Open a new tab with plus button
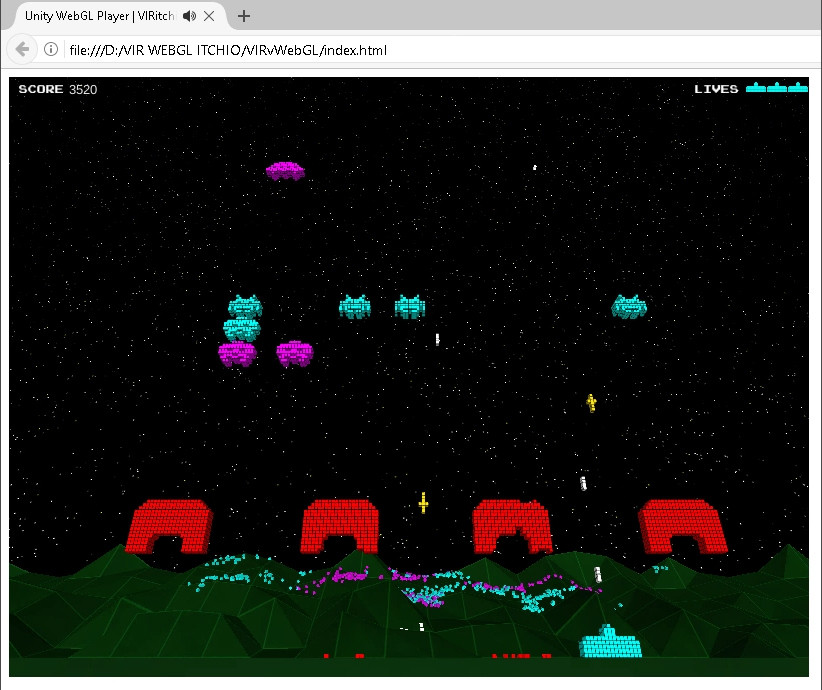 click(243, 16)
